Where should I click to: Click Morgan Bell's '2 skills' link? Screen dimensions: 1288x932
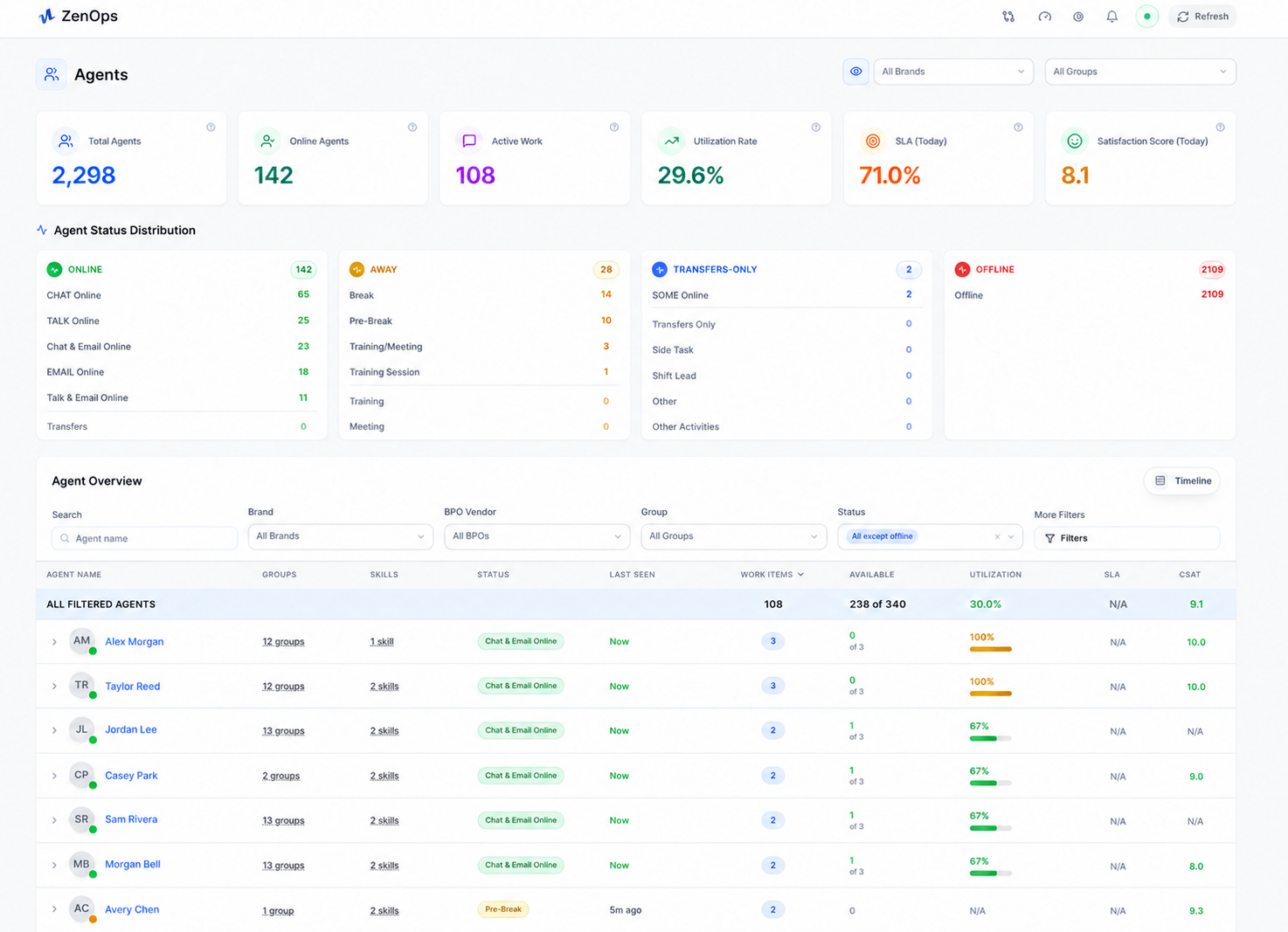coord(384,866)
